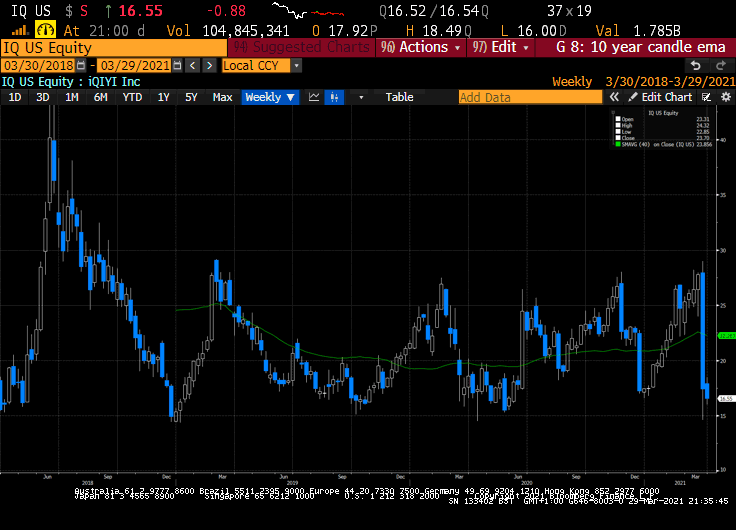The height and width of the screenshot is (530, 736).
Task: Toggle the Close series legend box
Action: pyautogui.click(x=618, y=138)
